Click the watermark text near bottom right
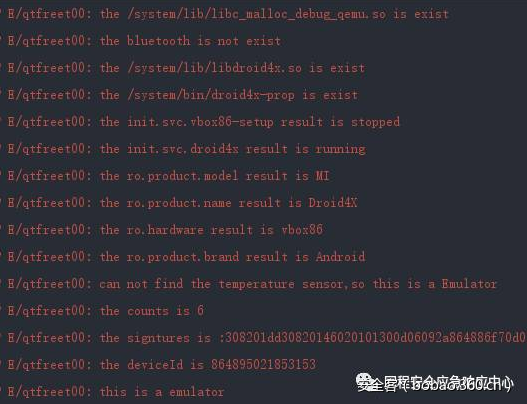Image resolution: width=527 pixels, height=404 pixels. click(443, 383)
